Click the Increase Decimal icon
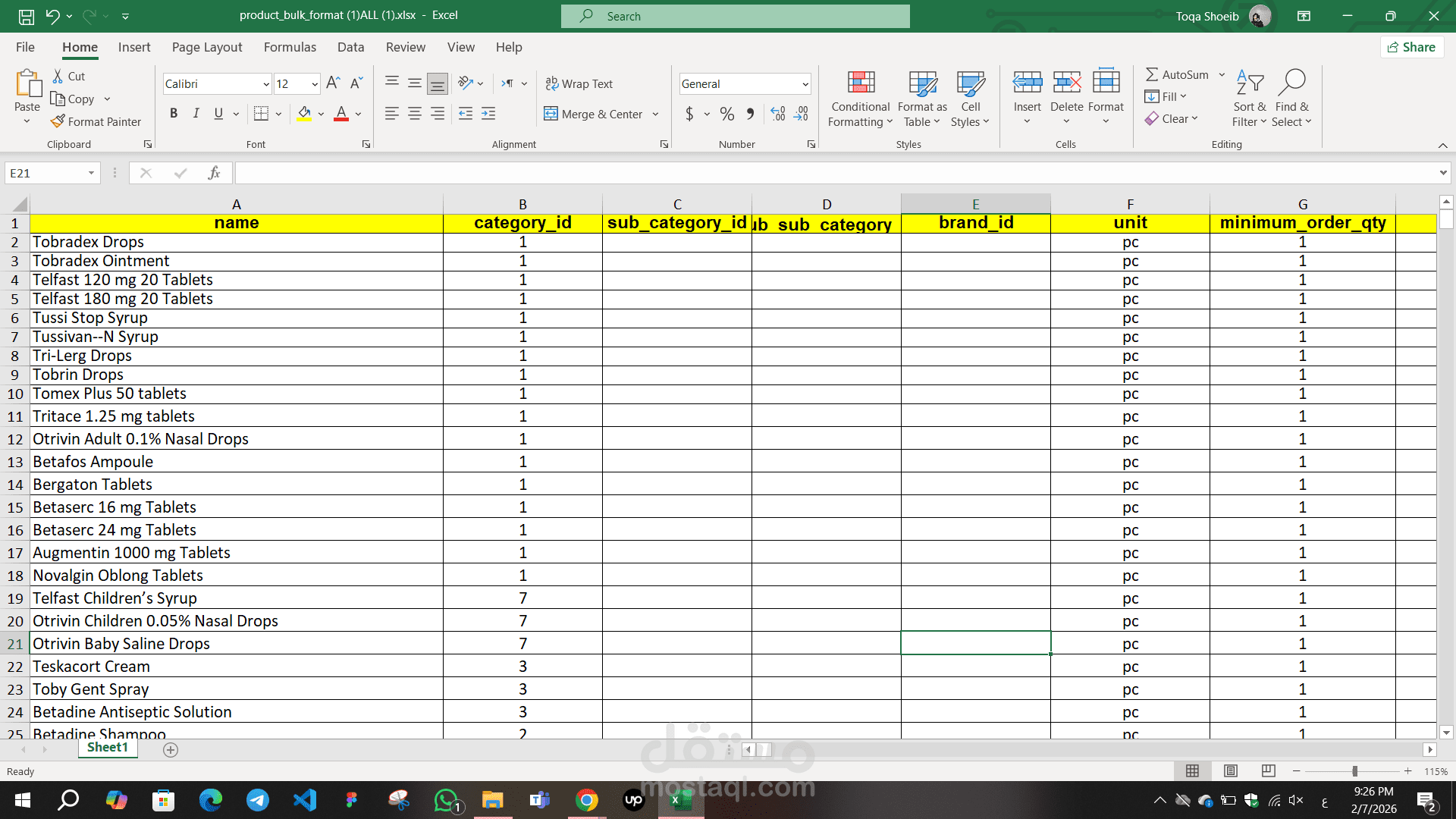 (778, 114)
